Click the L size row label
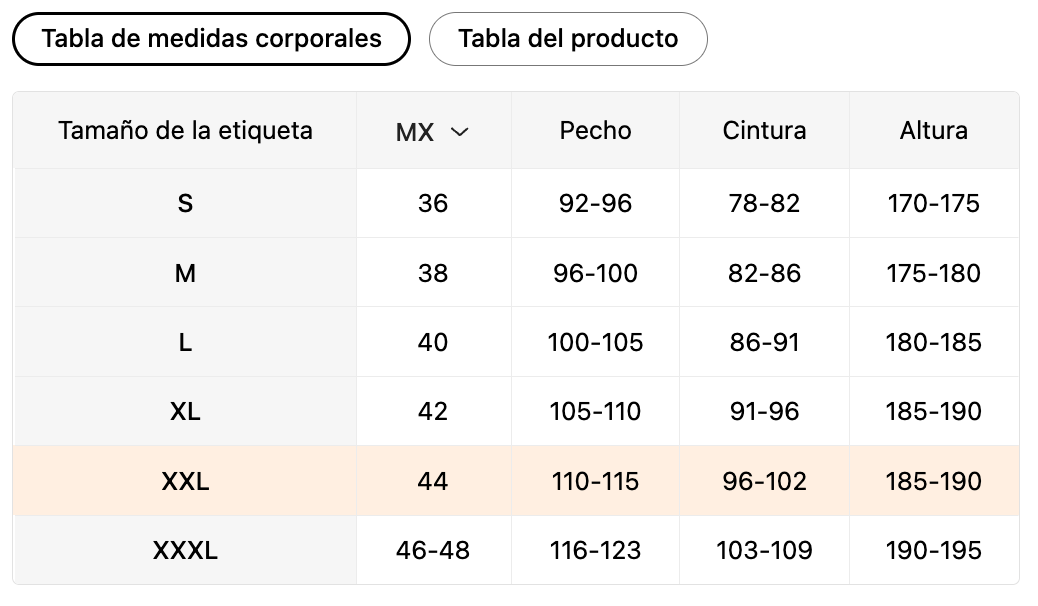This screenshot has width=1038, height=606. (x=185, y=342)
